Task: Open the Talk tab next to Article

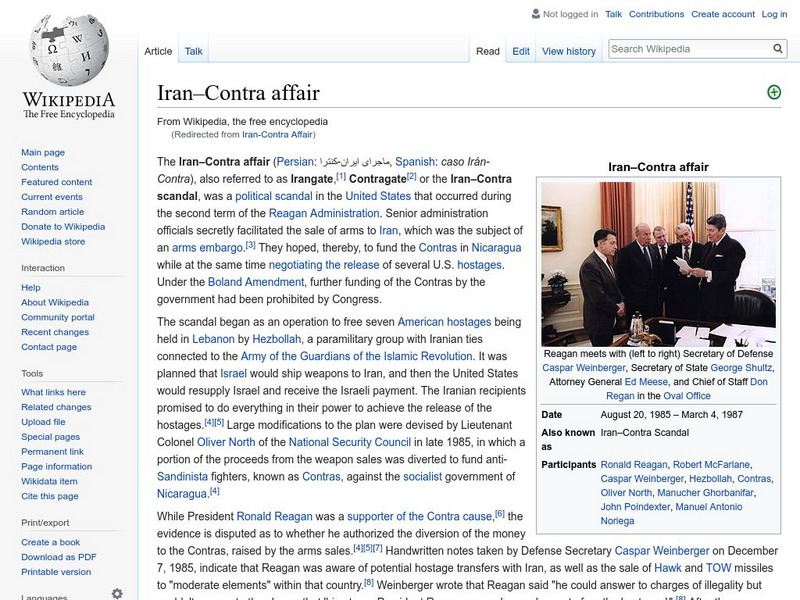Action: [x=193, y=51]
